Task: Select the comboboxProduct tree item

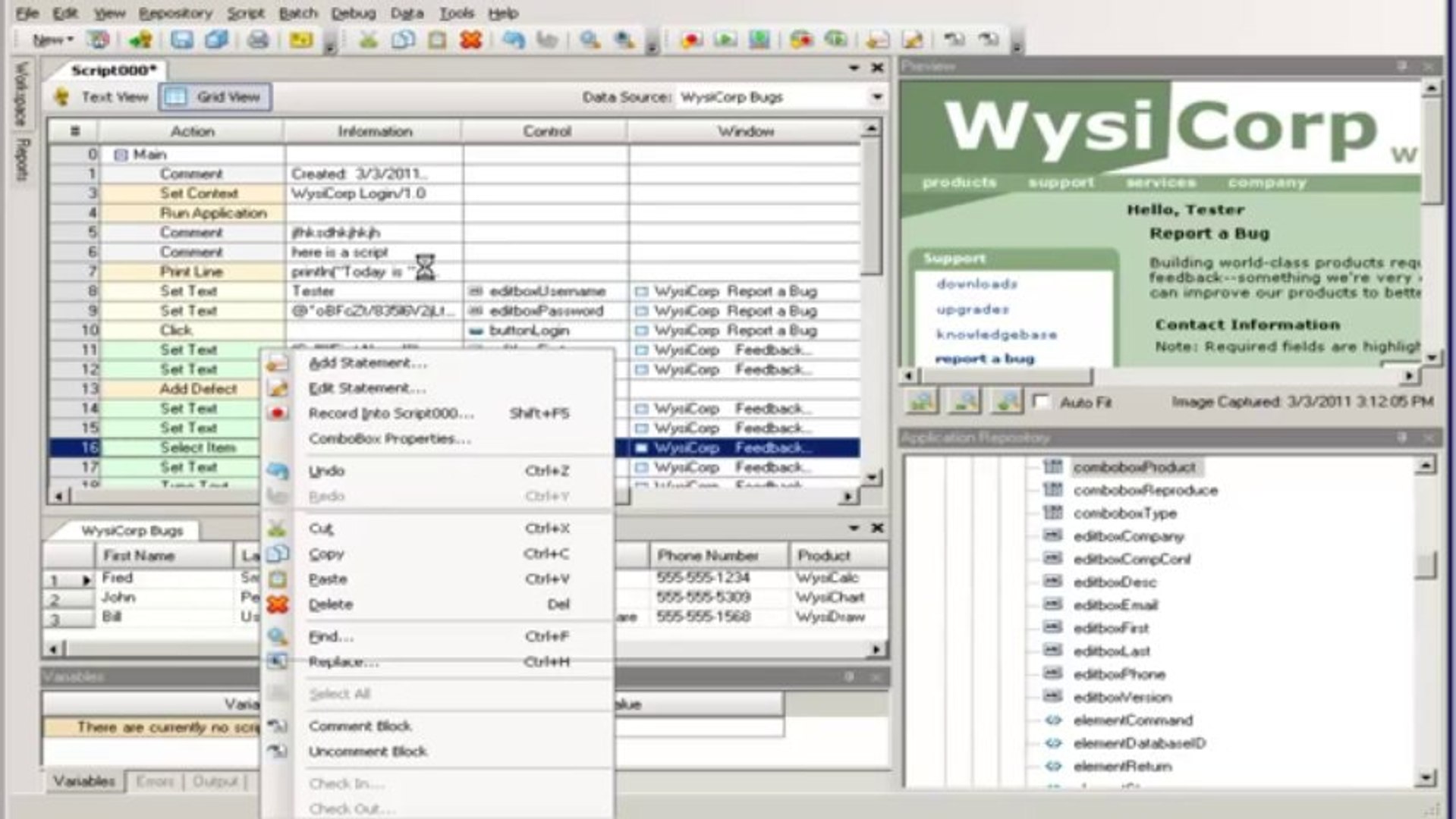Action: click(x=1134, y=467)
